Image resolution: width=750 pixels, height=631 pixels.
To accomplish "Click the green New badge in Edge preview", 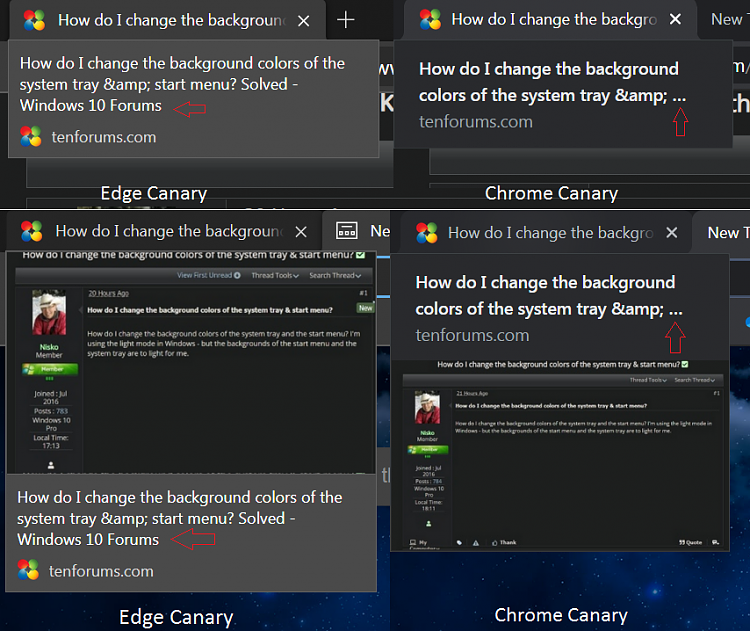I will coord(365,308).
